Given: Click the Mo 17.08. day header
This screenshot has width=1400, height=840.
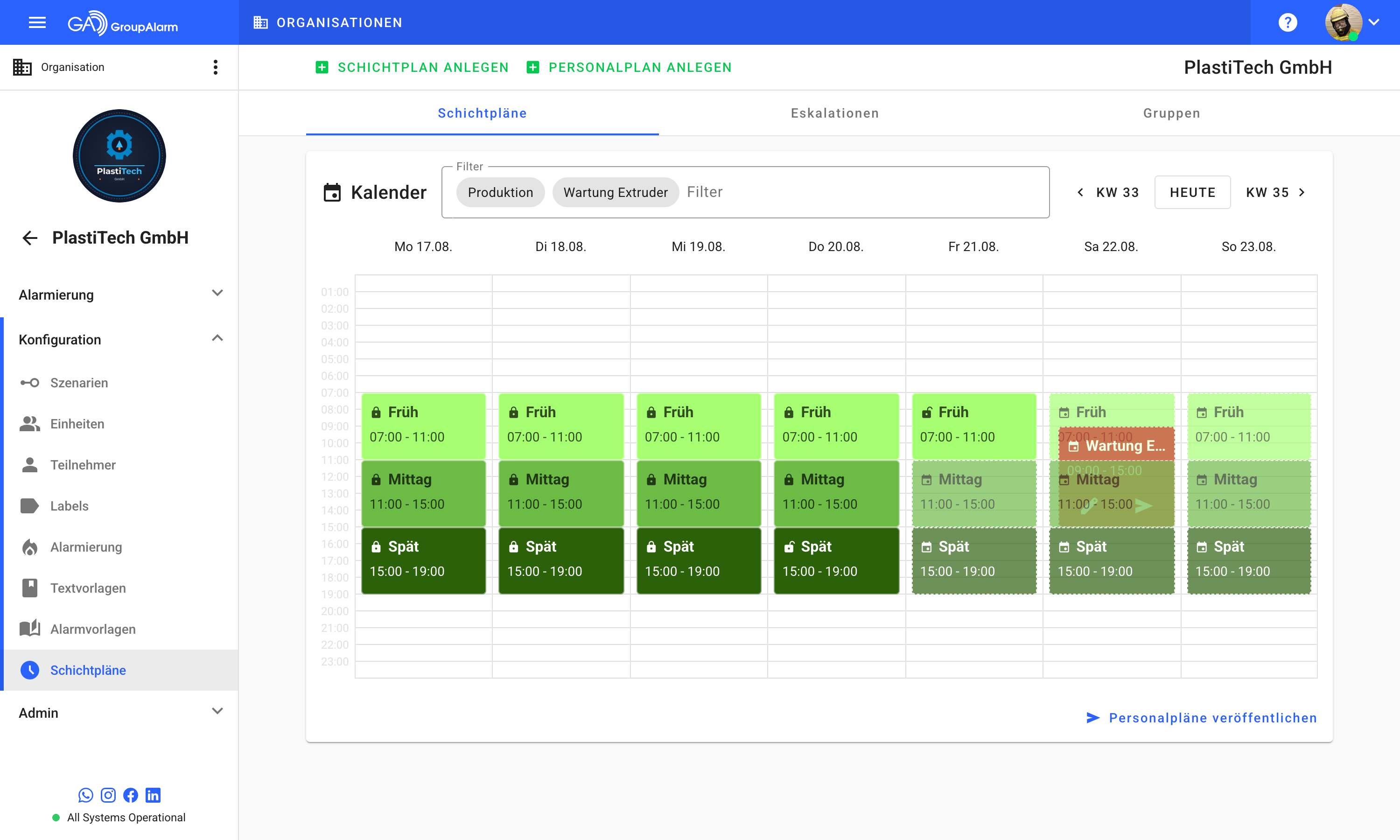Looking at the screenshot, I should [x=423, y=247].
